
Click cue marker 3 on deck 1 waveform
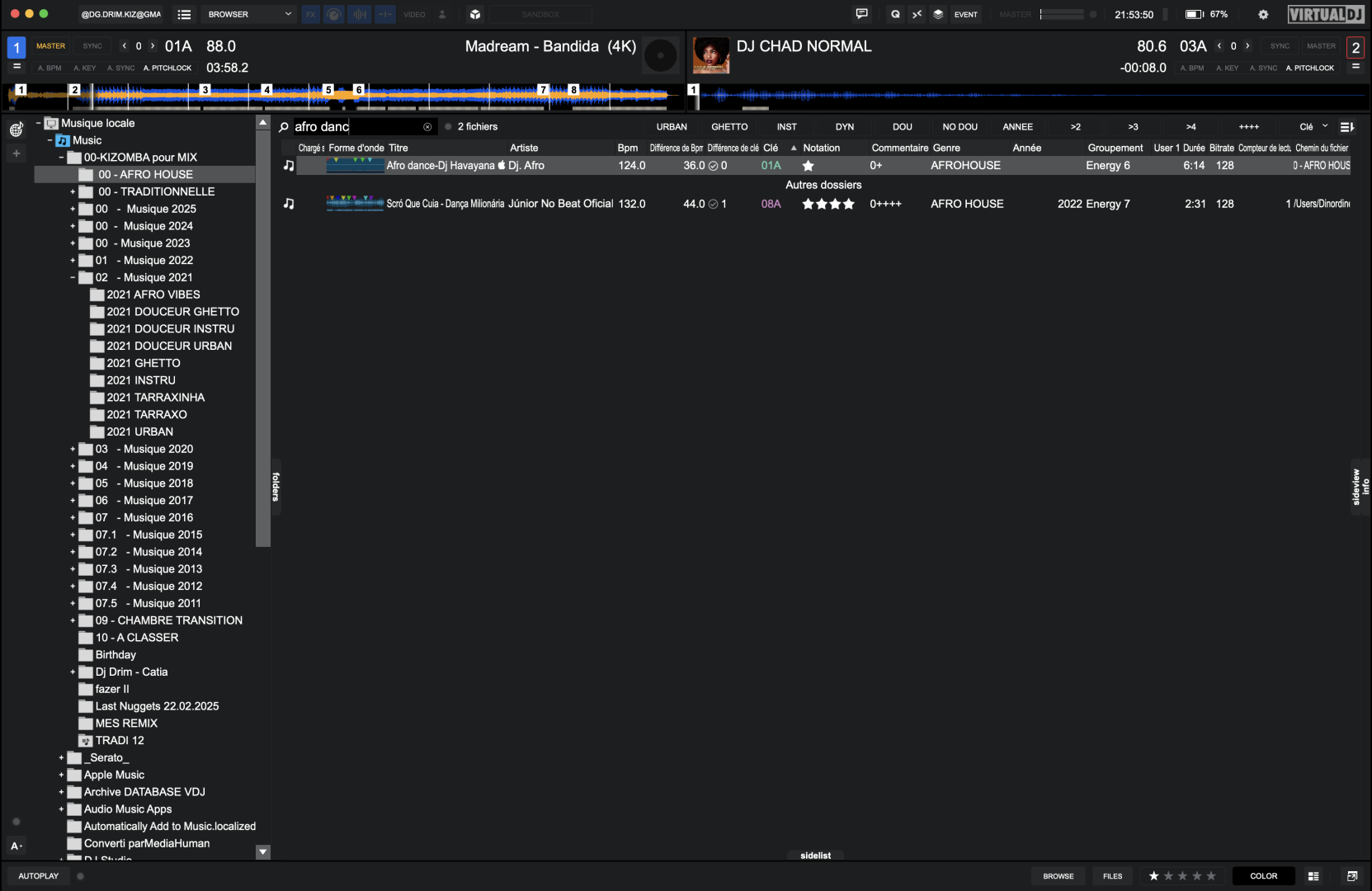pyautogui.click(x=205, y=89)
